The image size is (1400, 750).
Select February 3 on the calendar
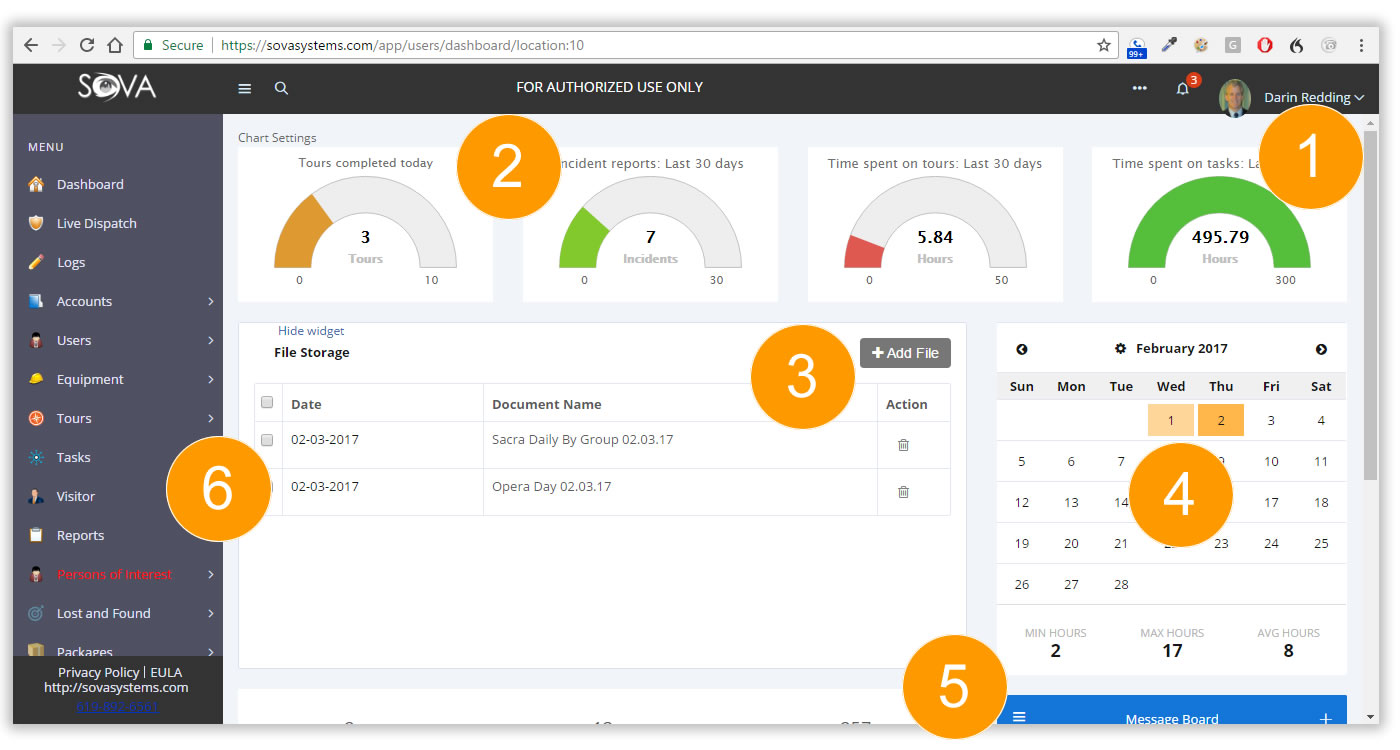1271,420
